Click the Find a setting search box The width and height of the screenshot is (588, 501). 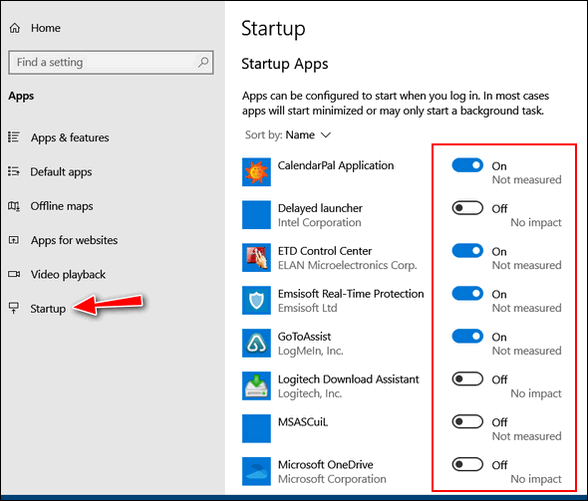pos(111,62)
